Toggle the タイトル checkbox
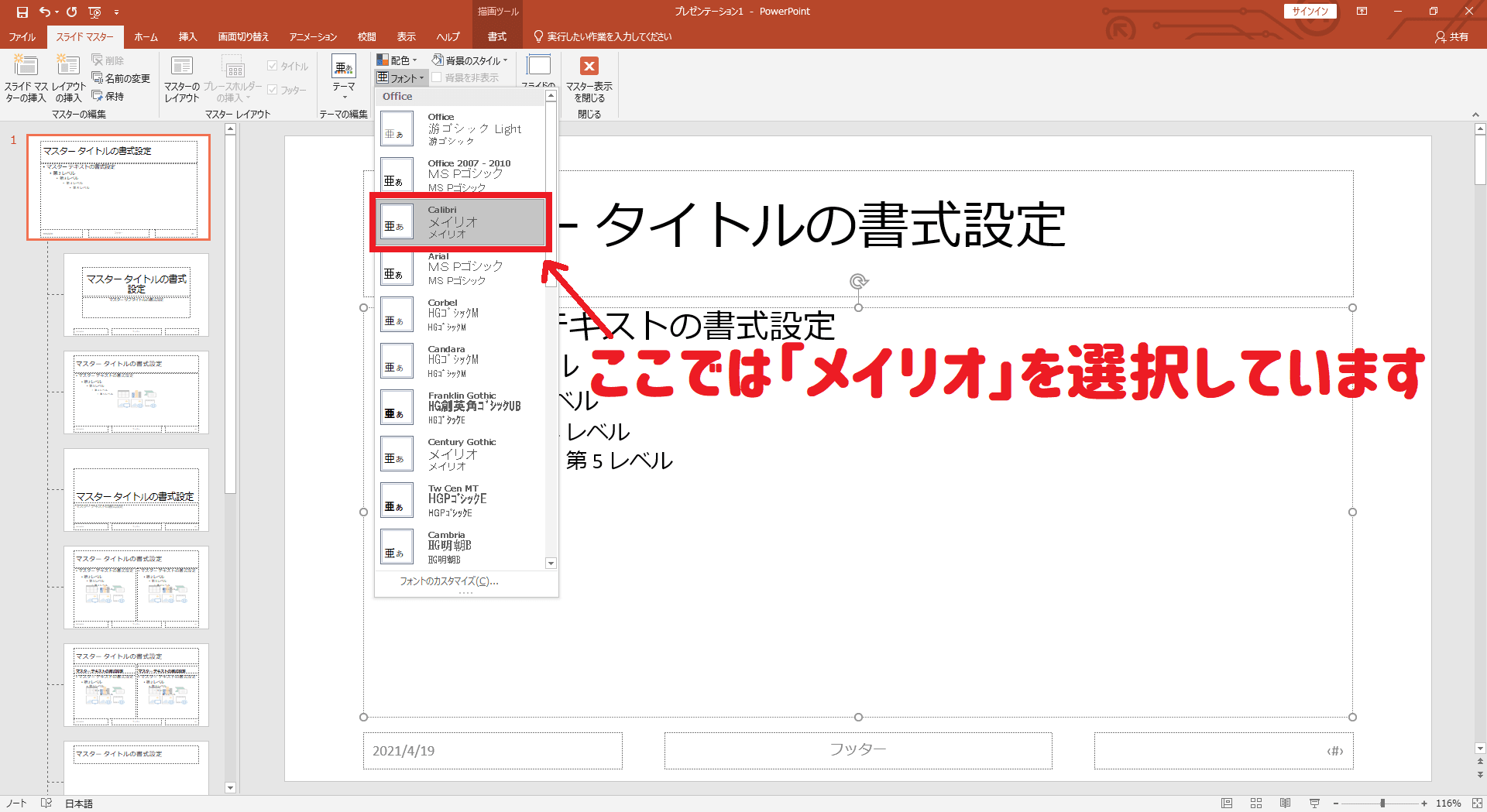1487x812 pixels. point(273,67)
